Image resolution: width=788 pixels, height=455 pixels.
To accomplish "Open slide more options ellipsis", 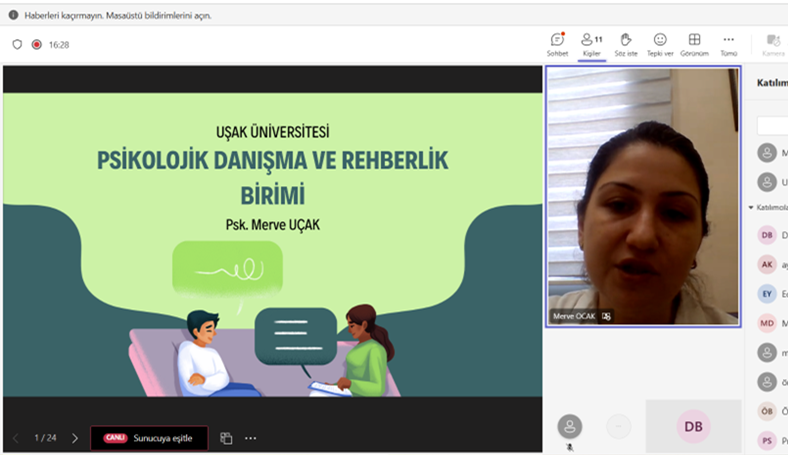I will pos(251,438).
